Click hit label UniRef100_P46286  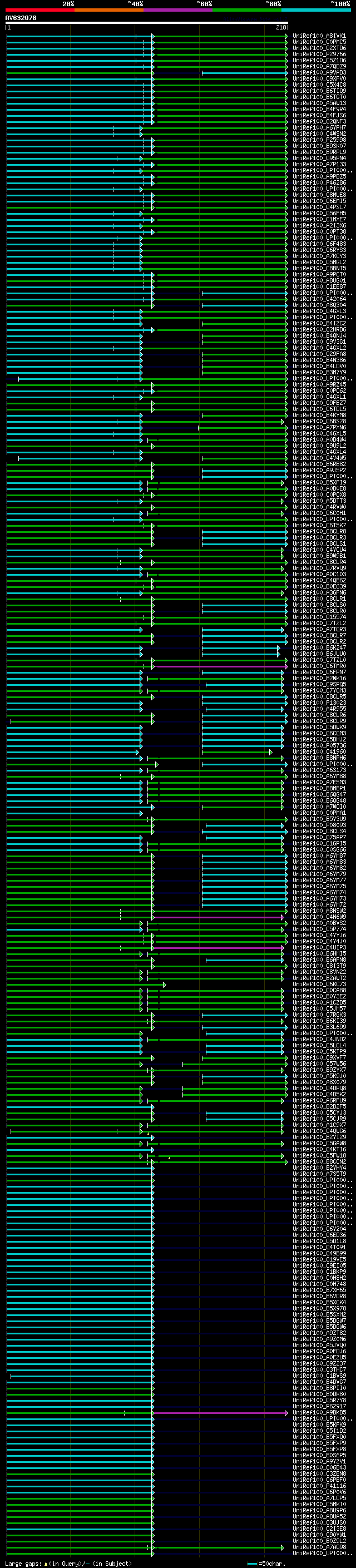319,182
